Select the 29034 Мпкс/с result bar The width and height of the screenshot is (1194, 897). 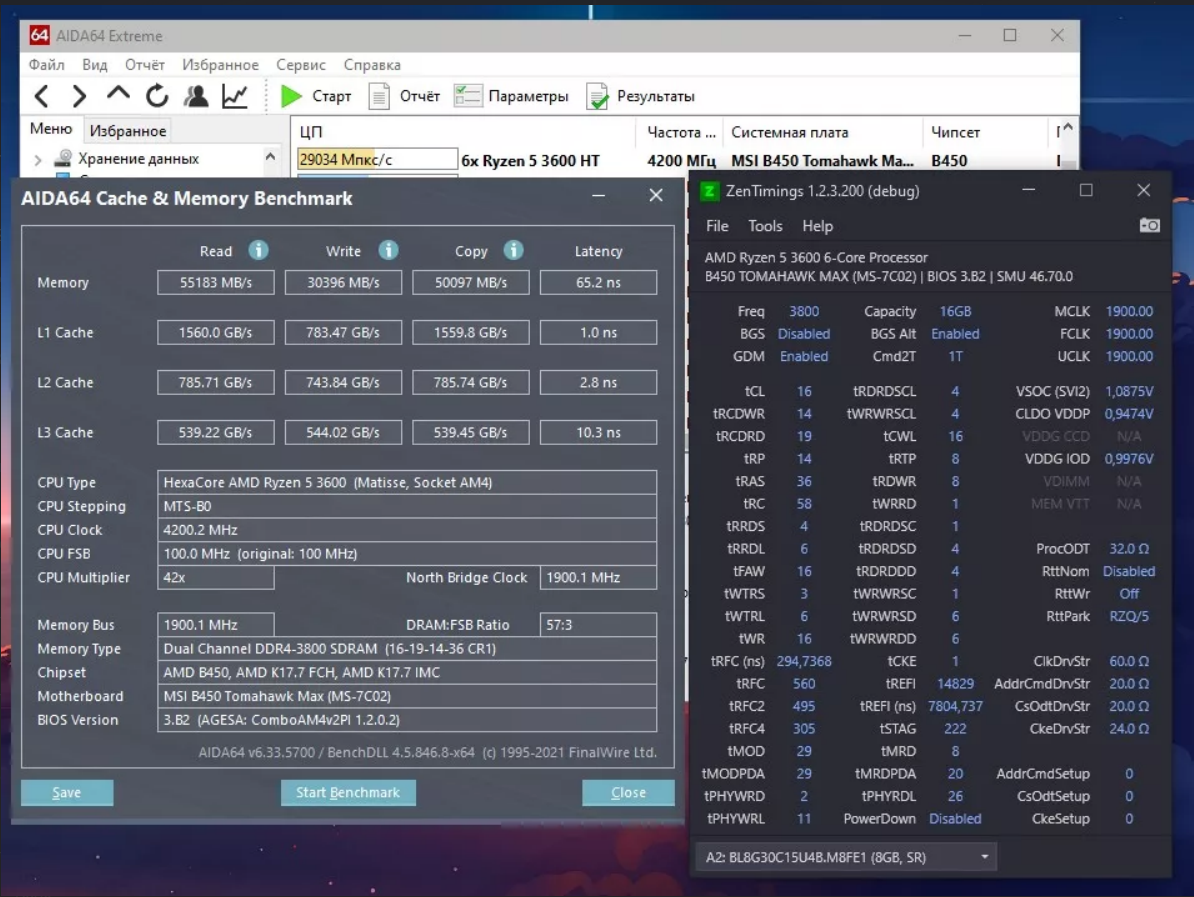point(377,159)
